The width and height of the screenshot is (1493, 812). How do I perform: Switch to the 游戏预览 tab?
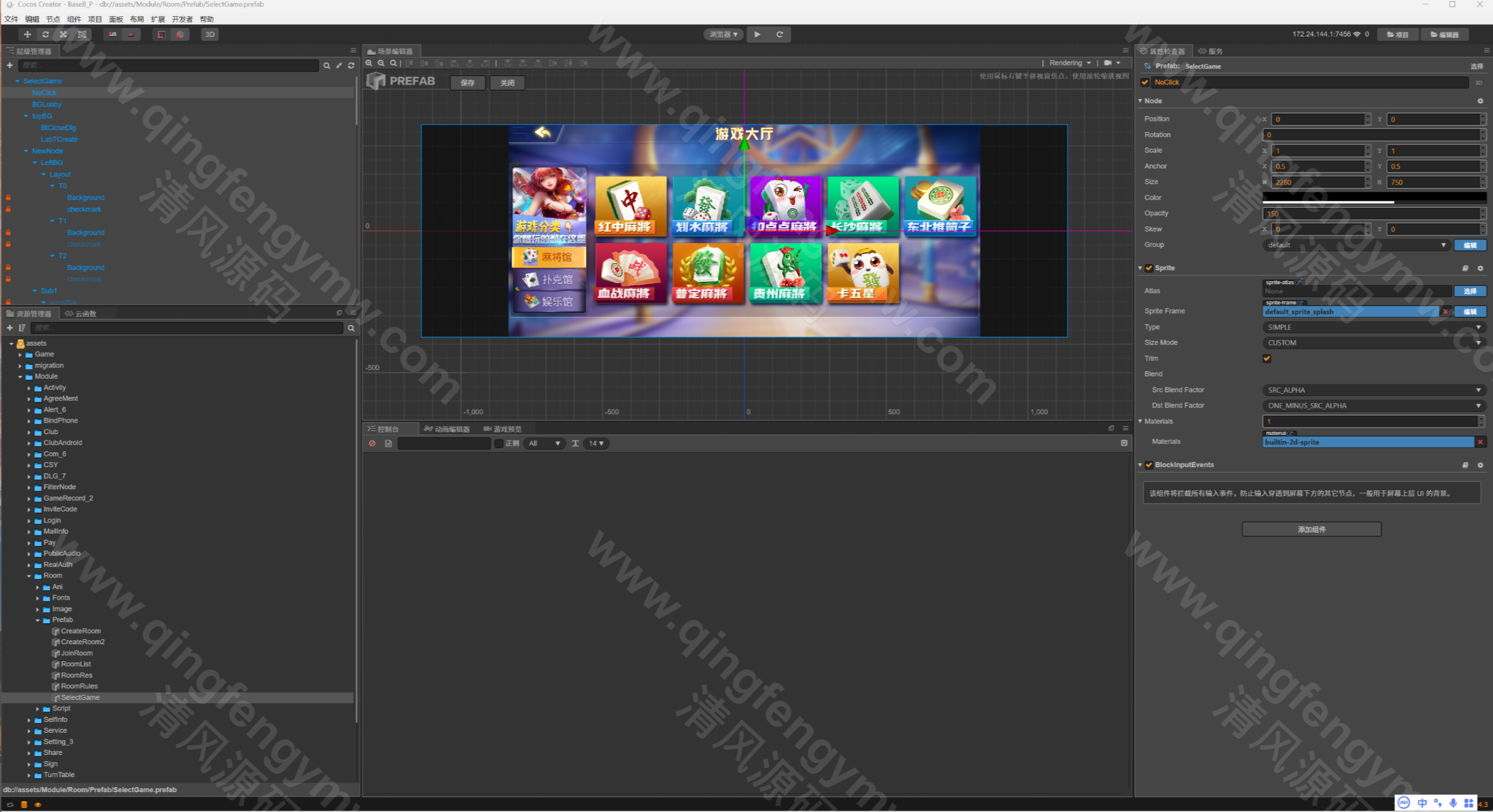click(502, 429)
